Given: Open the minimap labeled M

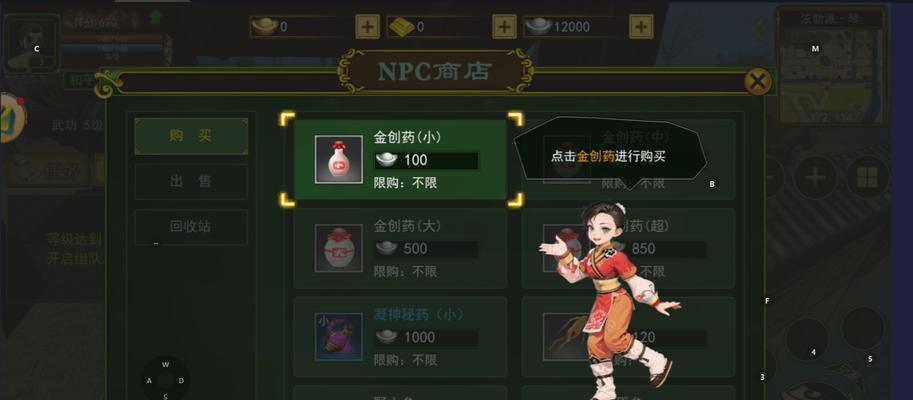Looking at the screenshot, I should pyautogui.click(x=832, y=67).
